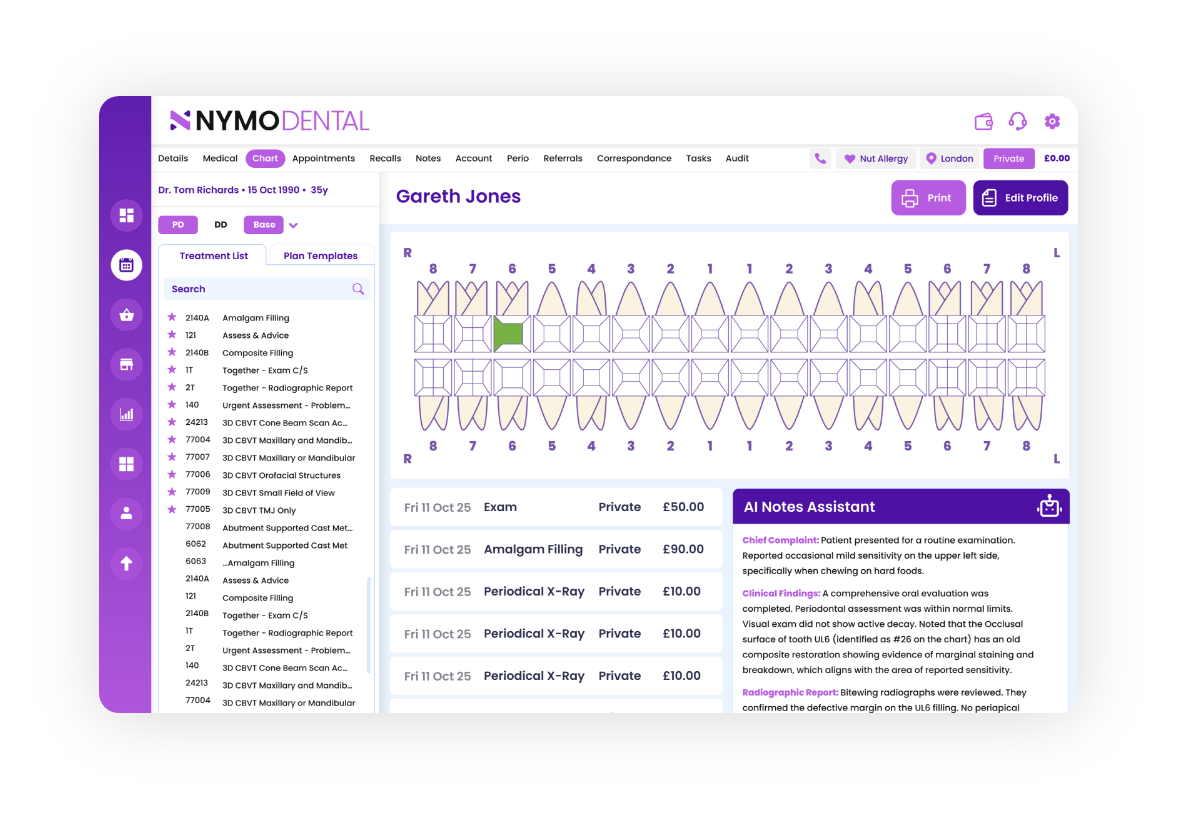This screenshot has height=815, width=1177.
Task: Open the Medical tab
Action: tap(220, 158)
